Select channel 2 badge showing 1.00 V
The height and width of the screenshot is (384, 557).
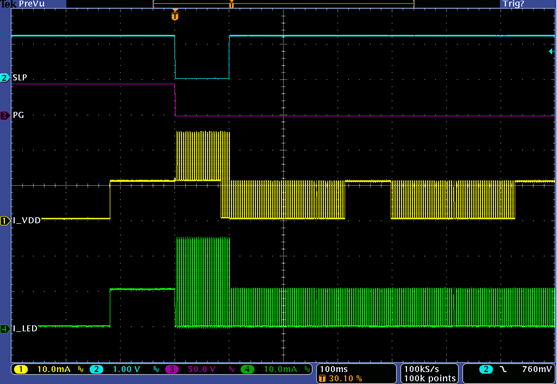click(96, 369)
